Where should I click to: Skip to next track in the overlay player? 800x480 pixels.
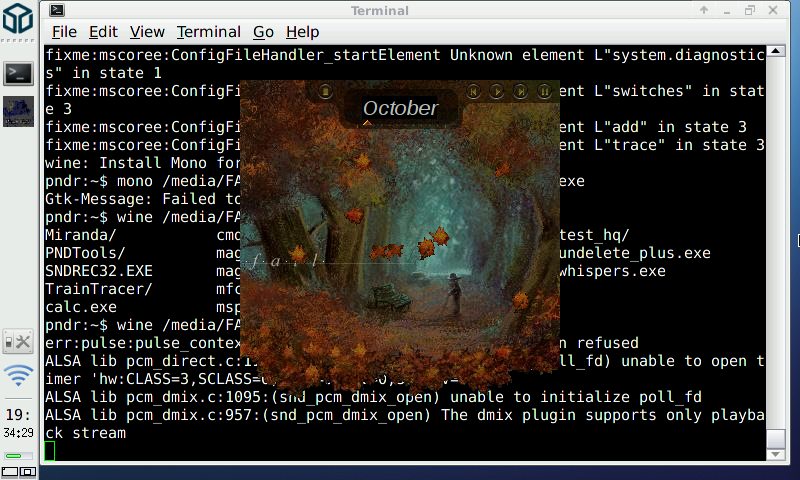(x=520, y=92)
